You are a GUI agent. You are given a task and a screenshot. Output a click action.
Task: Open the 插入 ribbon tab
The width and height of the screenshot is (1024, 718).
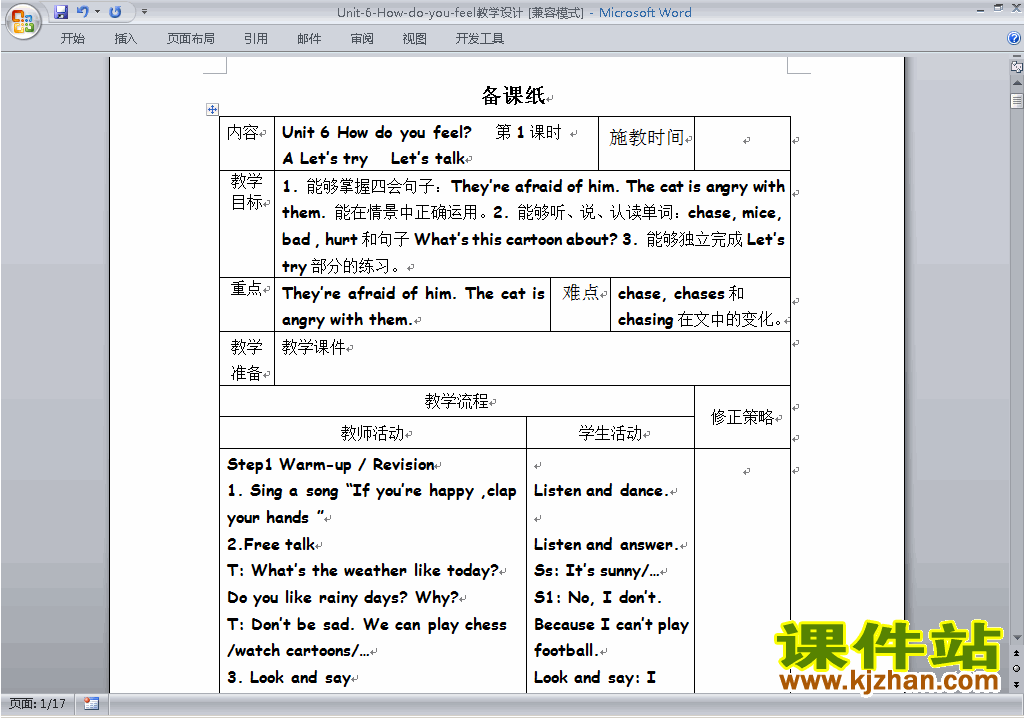tap(125, 39)
